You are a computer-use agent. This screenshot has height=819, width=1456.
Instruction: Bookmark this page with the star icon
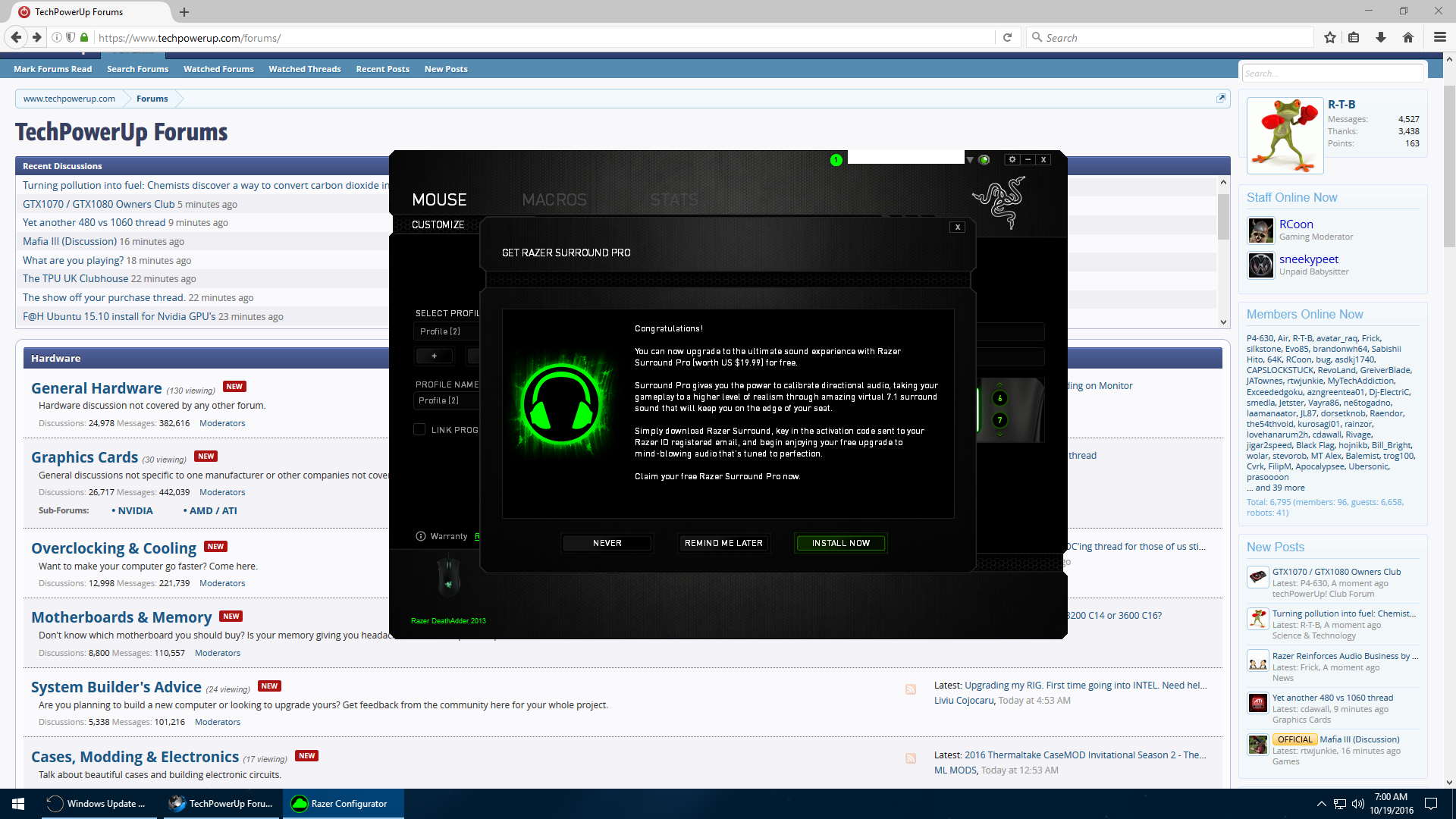[x=1330, y=37]
